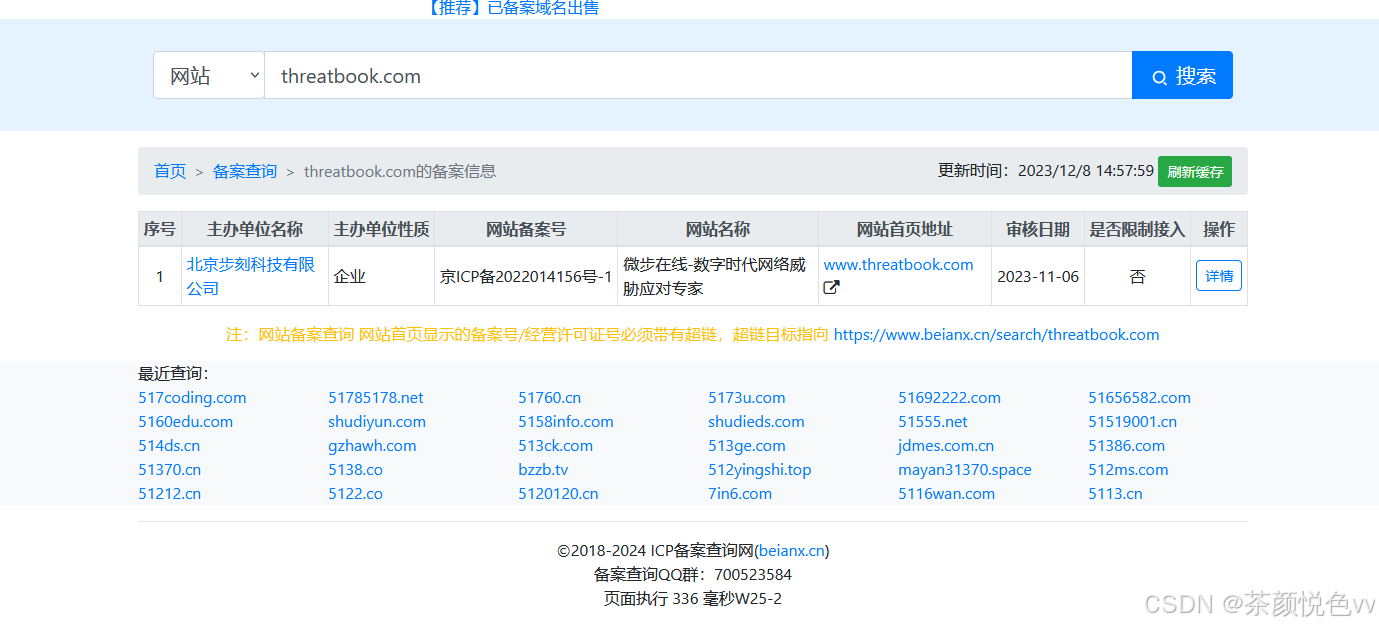Open the 网站 search type dropdown

(209, 76)
